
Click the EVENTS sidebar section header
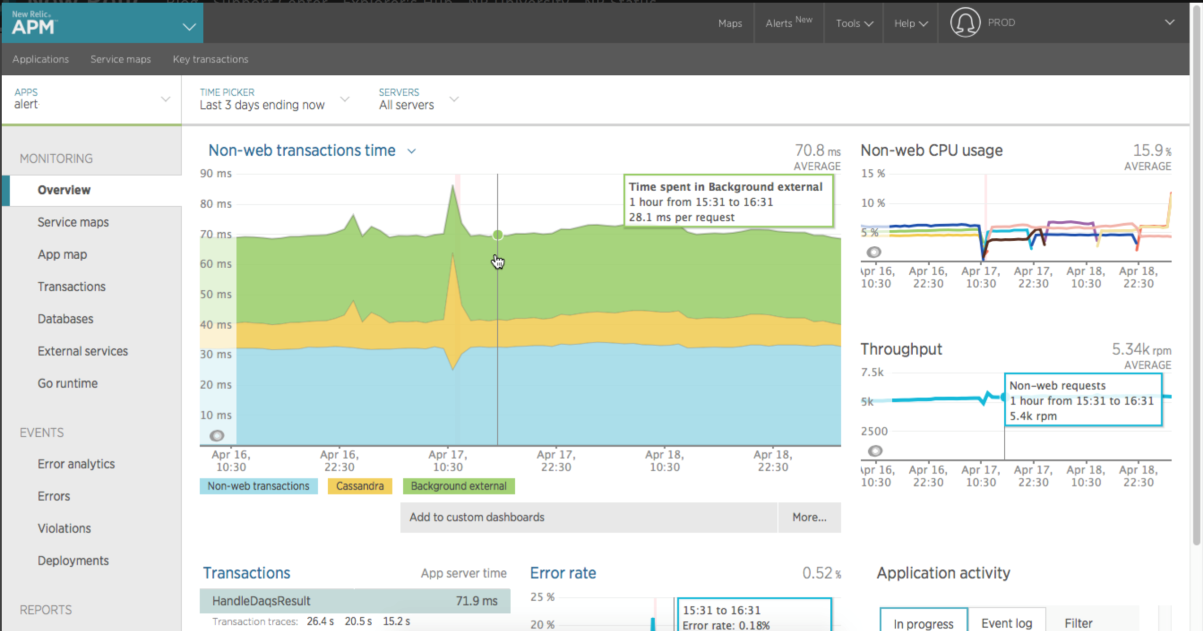pos(42,432)
